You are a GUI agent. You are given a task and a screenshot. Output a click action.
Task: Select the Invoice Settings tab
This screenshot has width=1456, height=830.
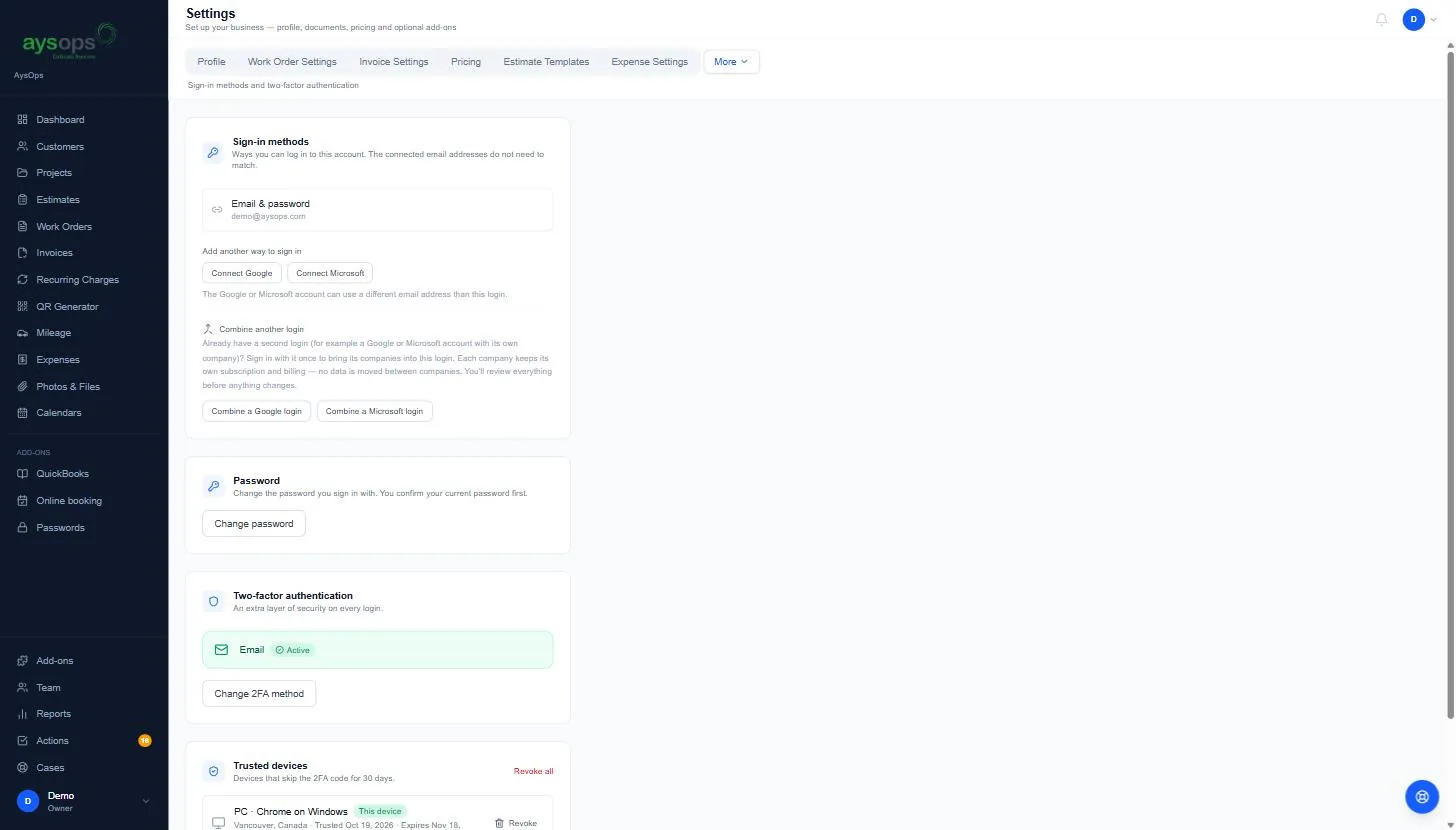point(394,62)
